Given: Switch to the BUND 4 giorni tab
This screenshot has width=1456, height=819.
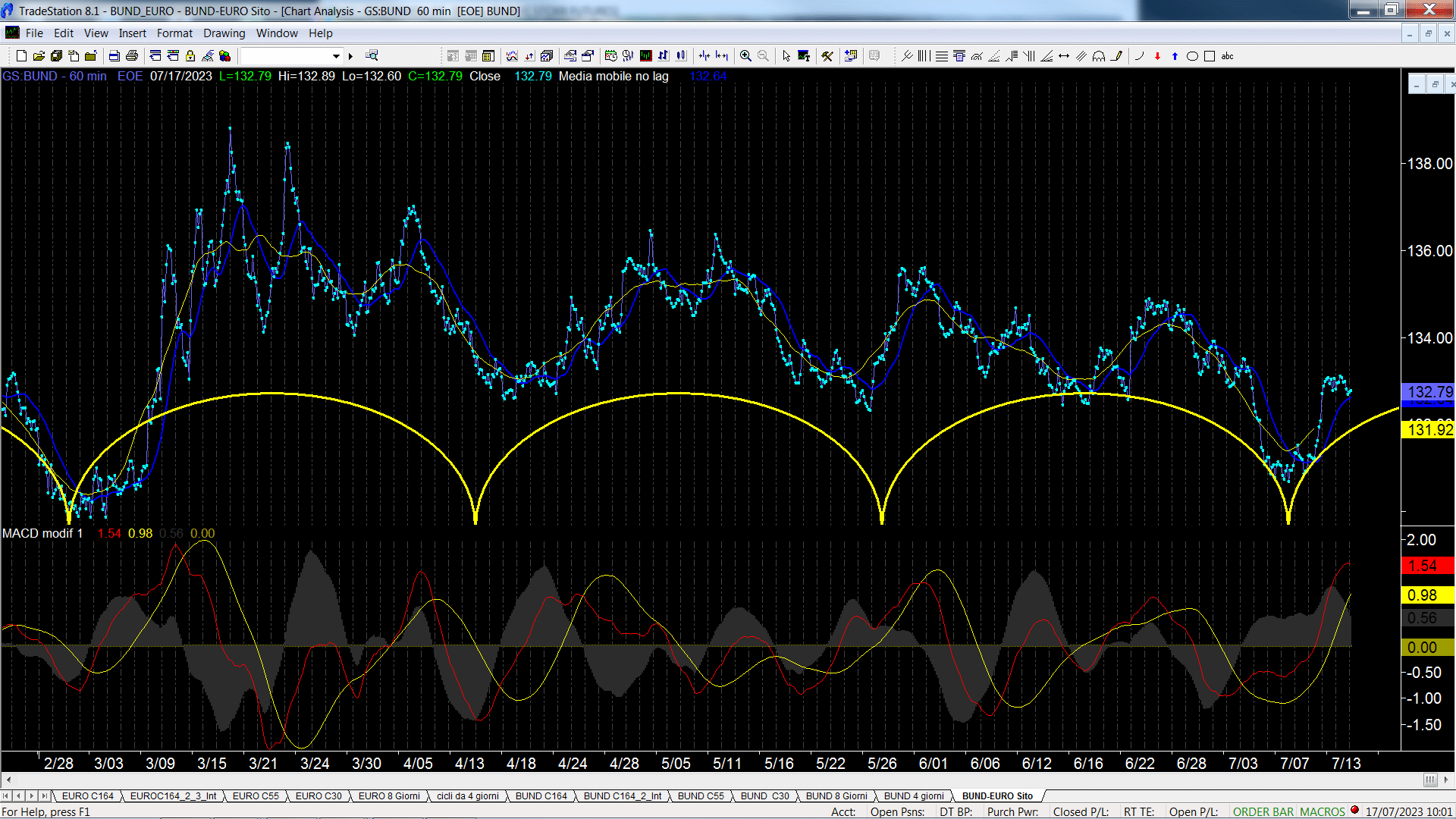Looking at the screenshot, I should [914, 795].
